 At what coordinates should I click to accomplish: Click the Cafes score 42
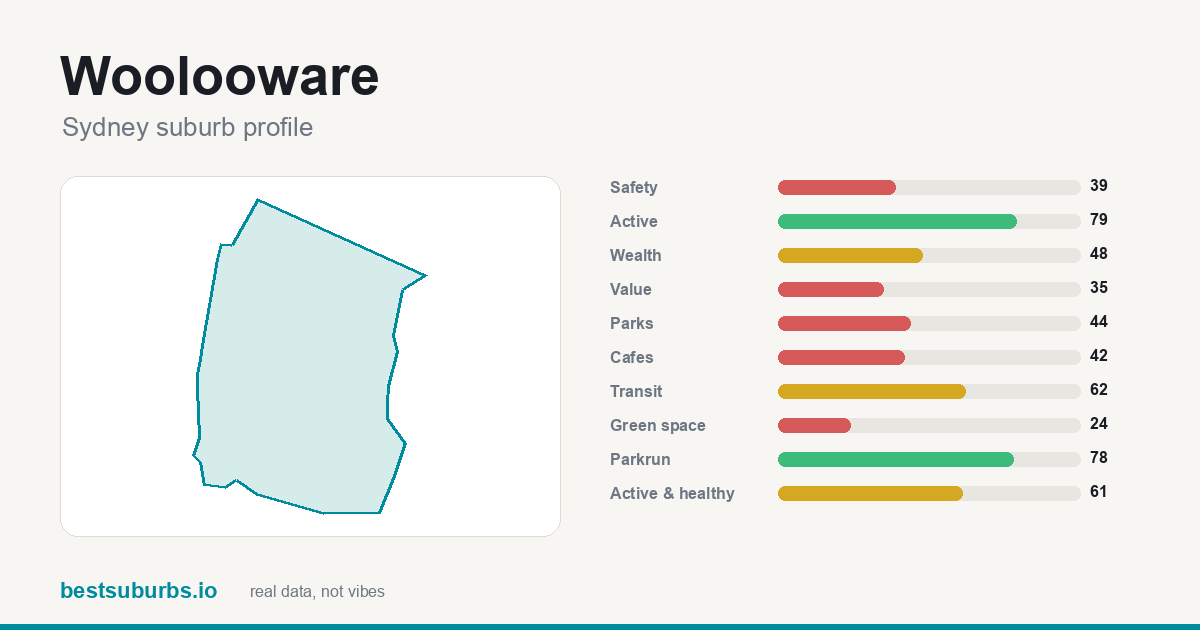[1099, 356]
